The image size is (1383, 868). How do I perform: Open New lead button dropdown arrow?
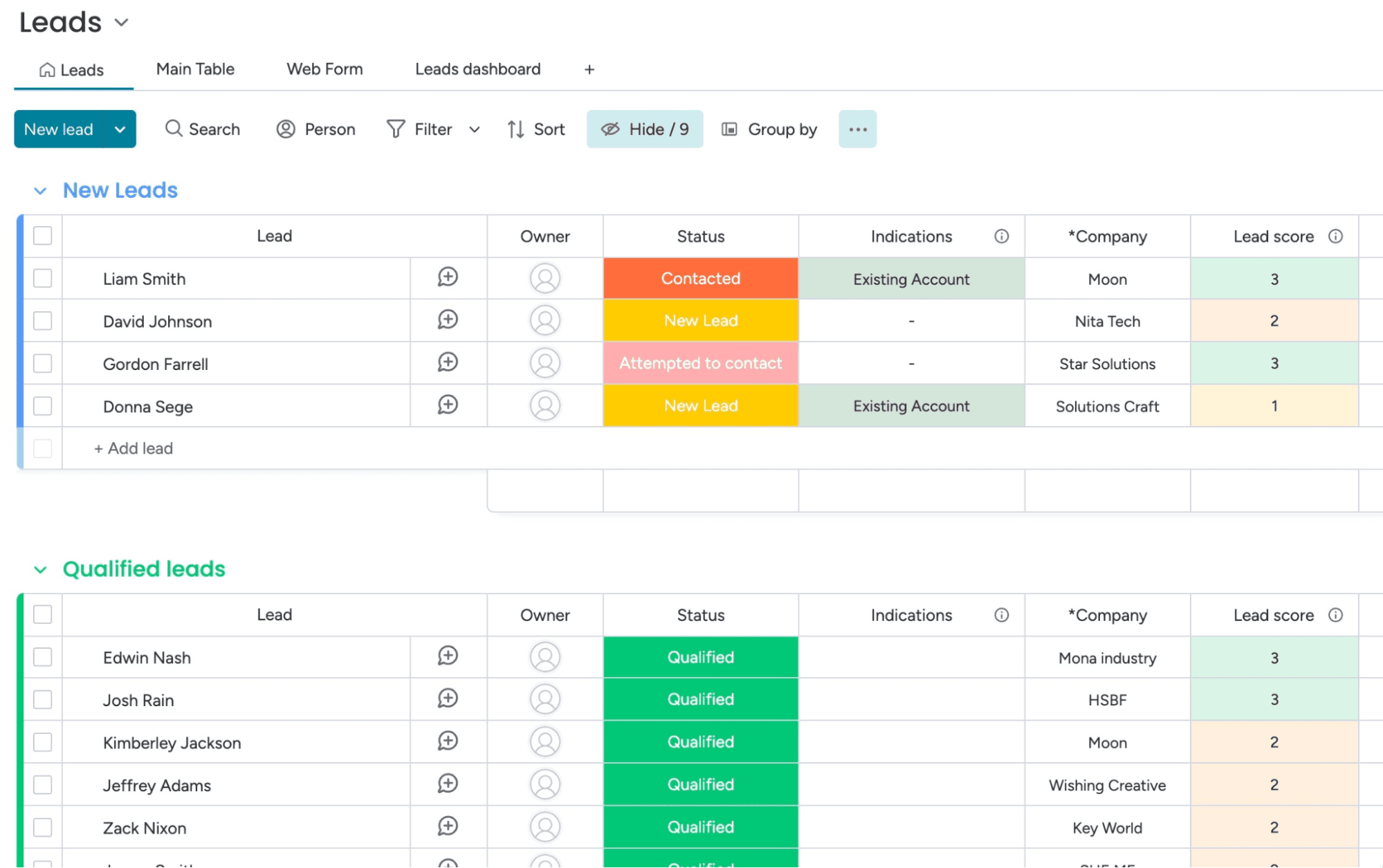pyautogui.click(x=120, y=129)
